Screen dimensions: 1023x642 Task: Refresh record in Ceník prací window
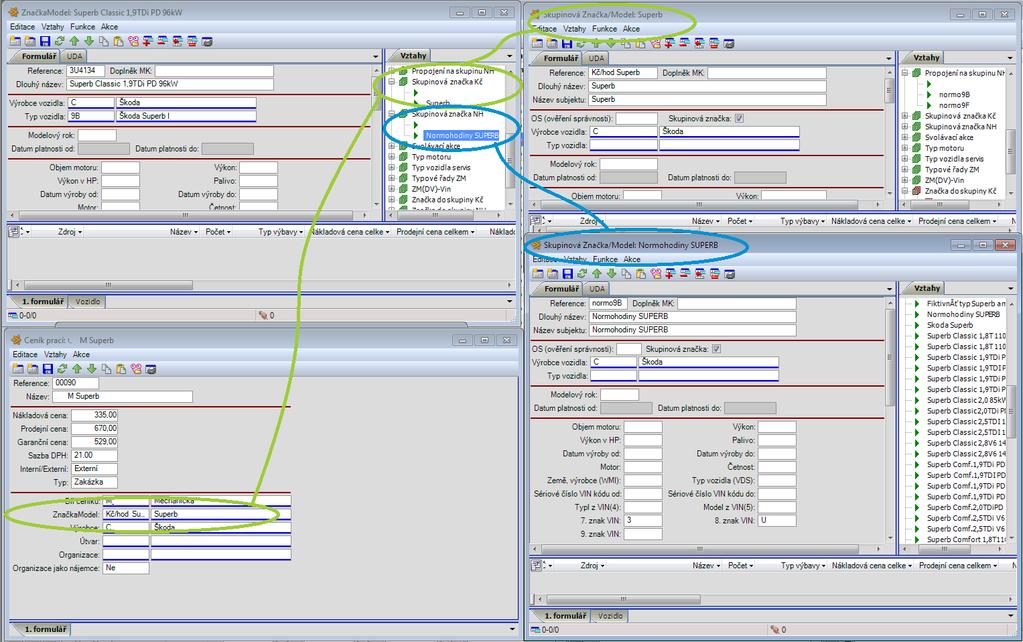pos(62,369)
